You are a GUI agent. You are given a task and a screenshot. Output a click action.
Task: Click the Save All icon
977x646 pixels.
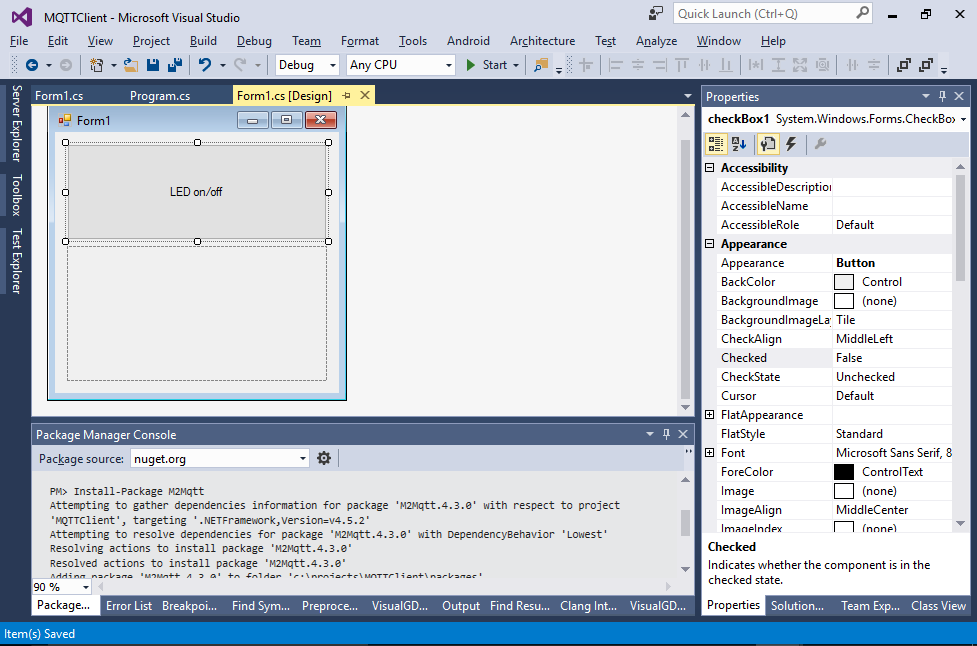point(175,65)
